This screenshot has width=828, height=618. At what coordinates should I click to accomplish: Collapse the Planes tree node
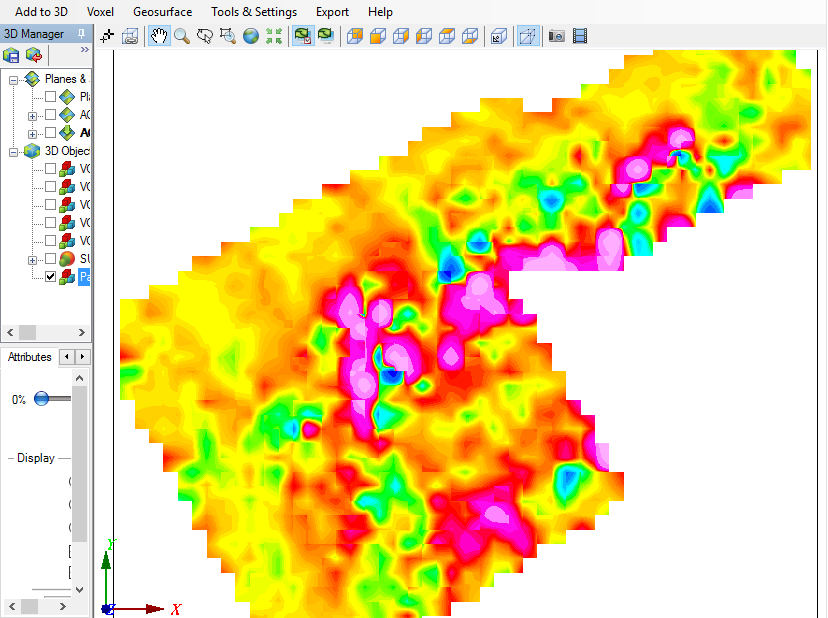tap(14, 79)
